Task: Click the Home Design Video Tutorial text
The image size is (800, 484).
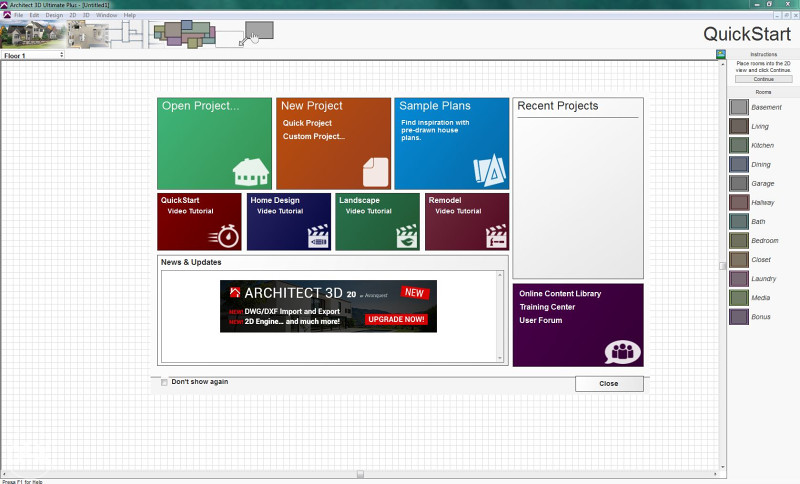Action: coord(280,211)
